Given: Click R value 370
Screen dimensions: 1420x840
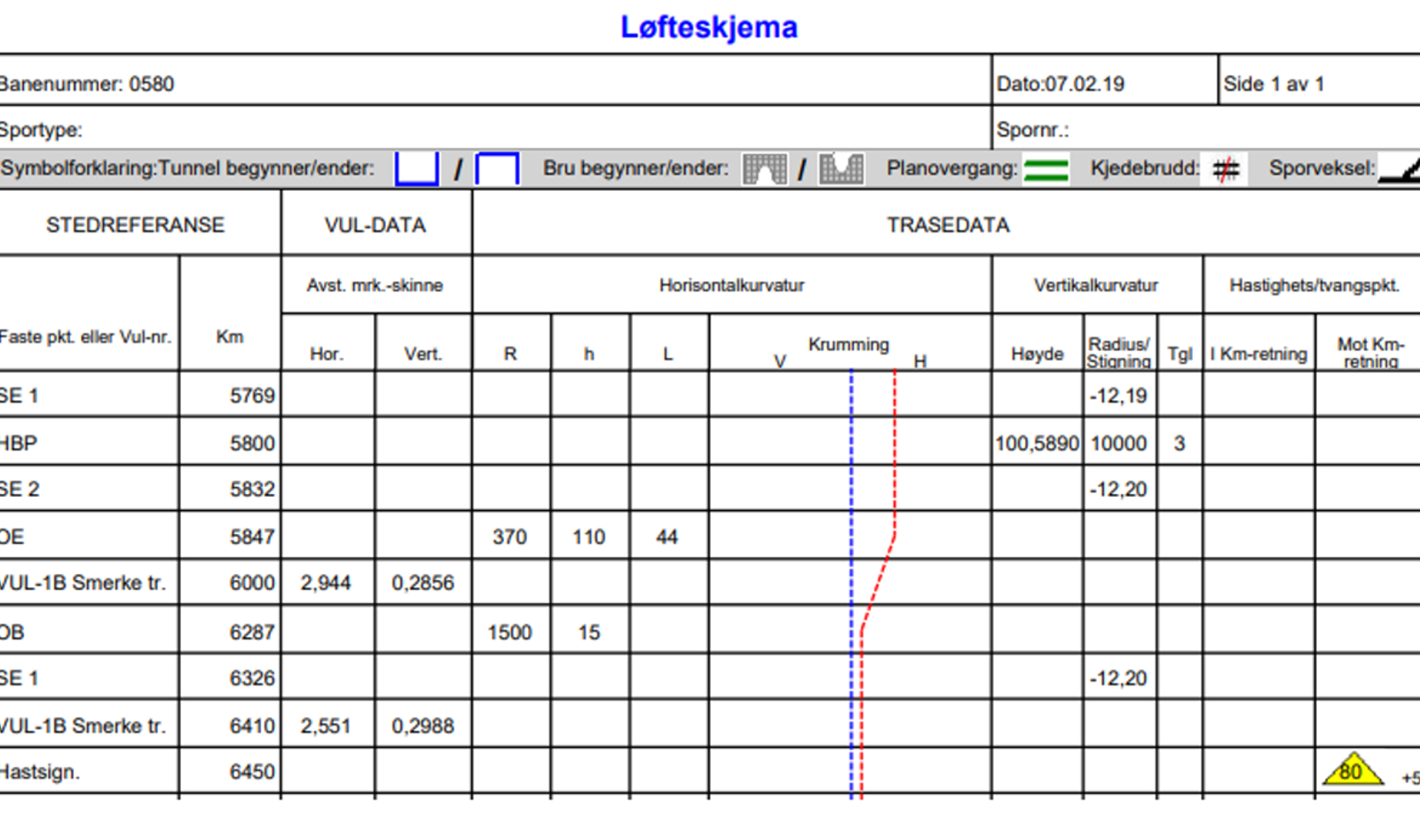Looking at the screenshot, I should [509, 537].
